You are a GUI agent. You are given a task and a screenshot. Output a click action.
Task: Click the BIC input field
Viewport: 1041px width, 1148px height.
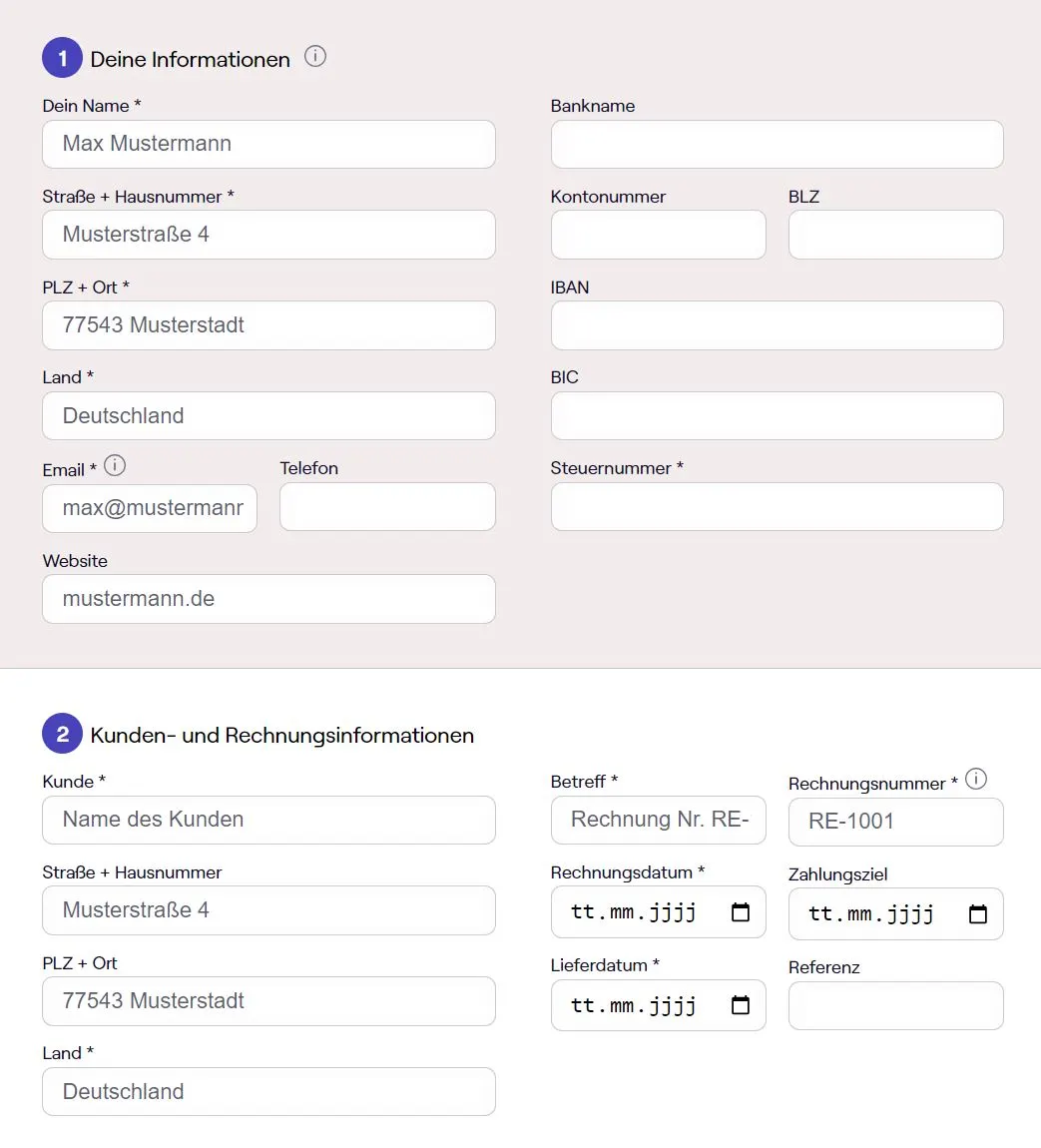(777, 415)
